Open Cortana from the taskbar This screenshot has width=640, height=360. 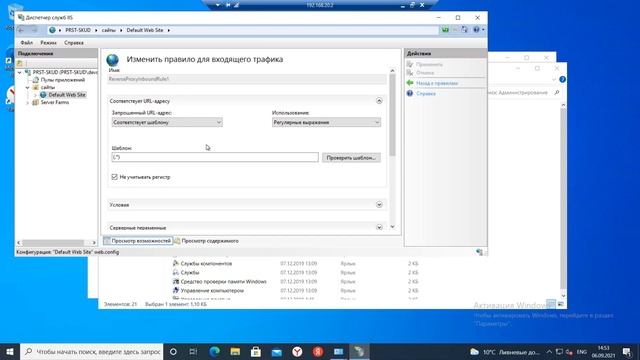173,351
